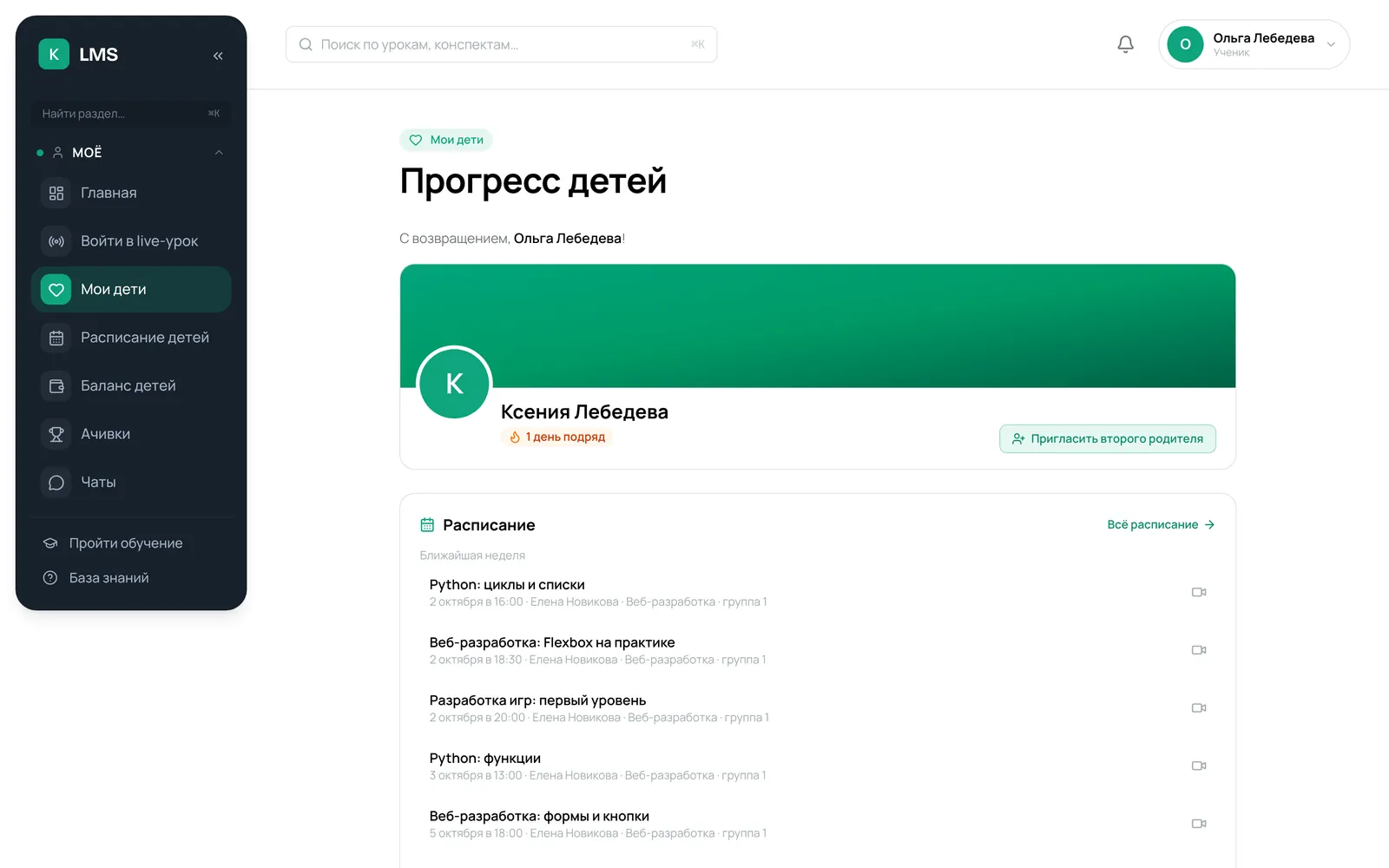Open lesson Python: циклы и списки
Image resolution: width=1389 pixels, height=868 pixels.
817,592
